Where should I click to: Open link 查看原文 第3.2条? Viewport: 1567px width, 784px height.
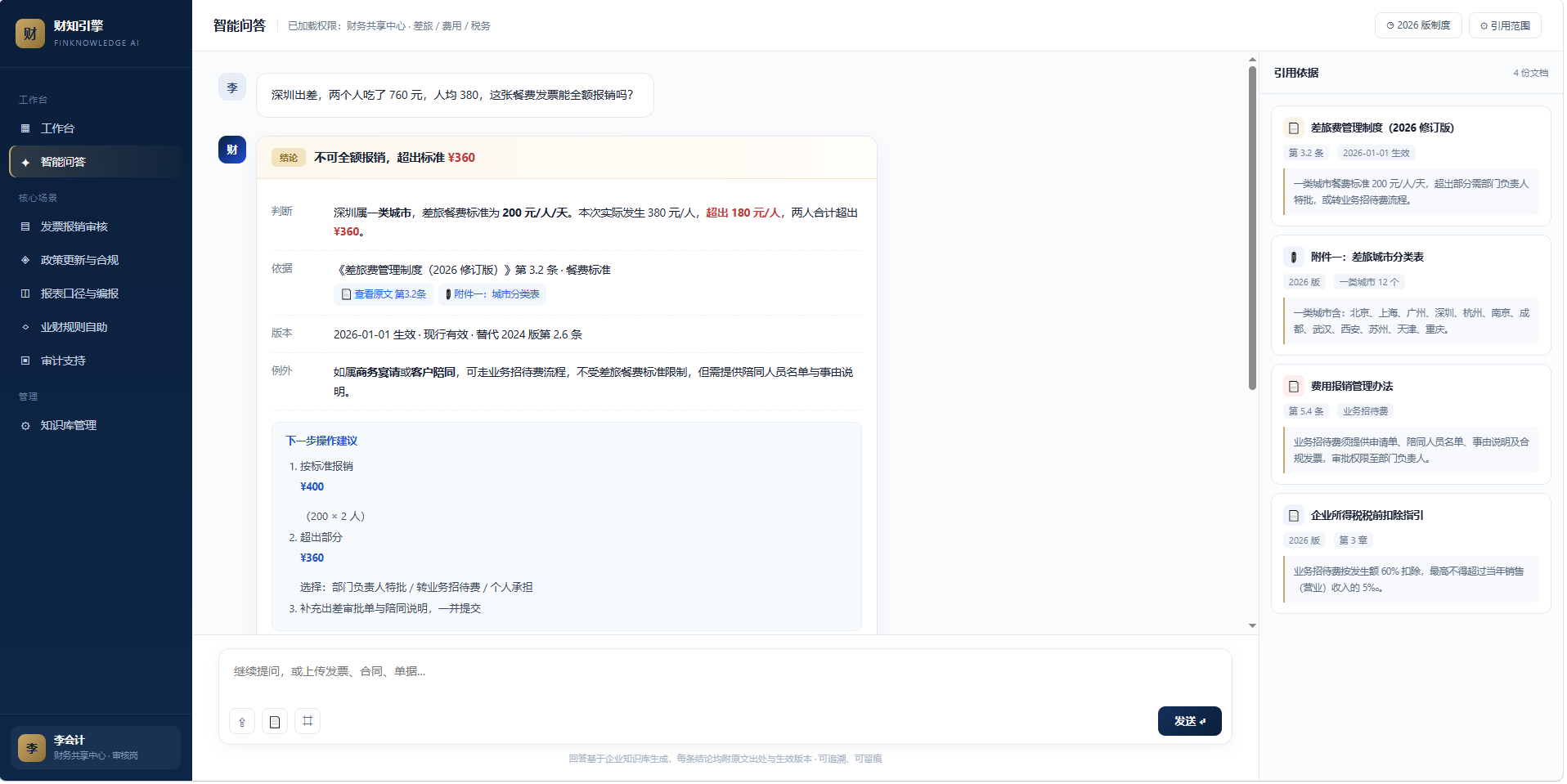384,294
